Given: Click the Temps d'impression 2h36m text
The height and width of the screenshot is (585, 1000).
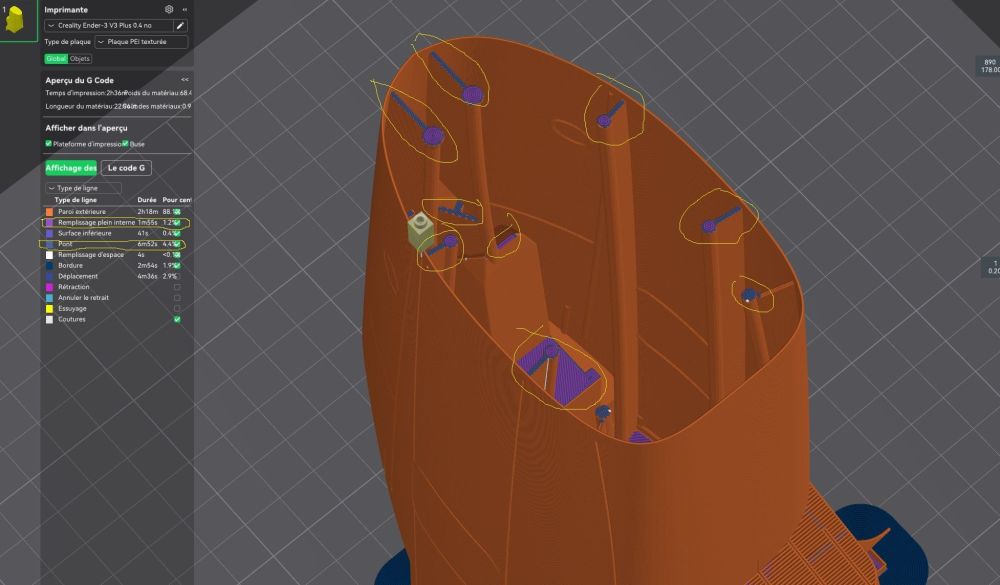Looking at the screenshot, I should 86,93.
